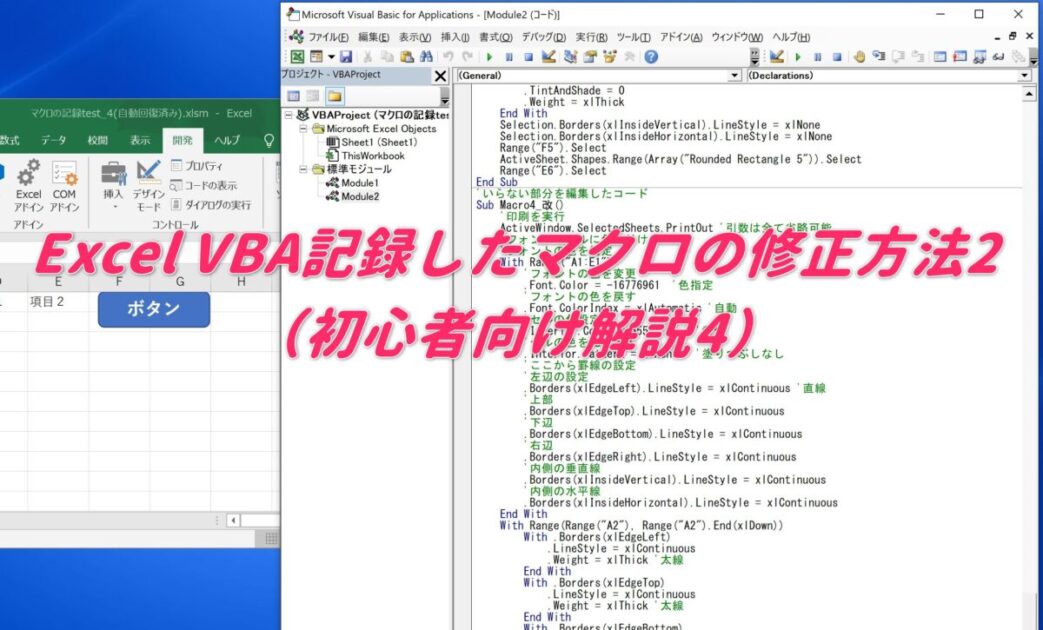This screenshot has width=1043, height=630.
Task: Click View Microsoft Excel icon in VBA toolbar
Action: [297, 57]
